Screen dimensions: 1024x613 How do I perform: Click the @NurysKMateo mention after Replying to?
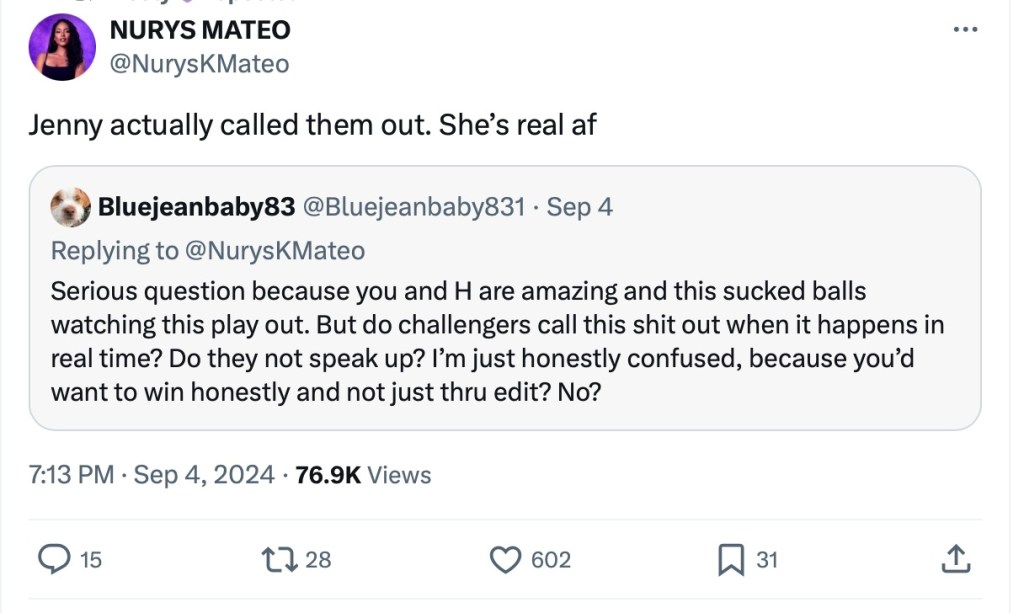click(275, 249)
